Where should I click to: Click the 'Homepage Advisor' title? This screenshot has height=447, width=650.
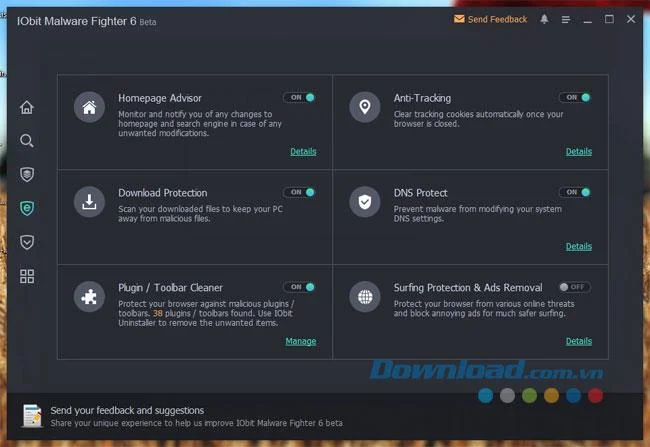[x=160, y=98]
